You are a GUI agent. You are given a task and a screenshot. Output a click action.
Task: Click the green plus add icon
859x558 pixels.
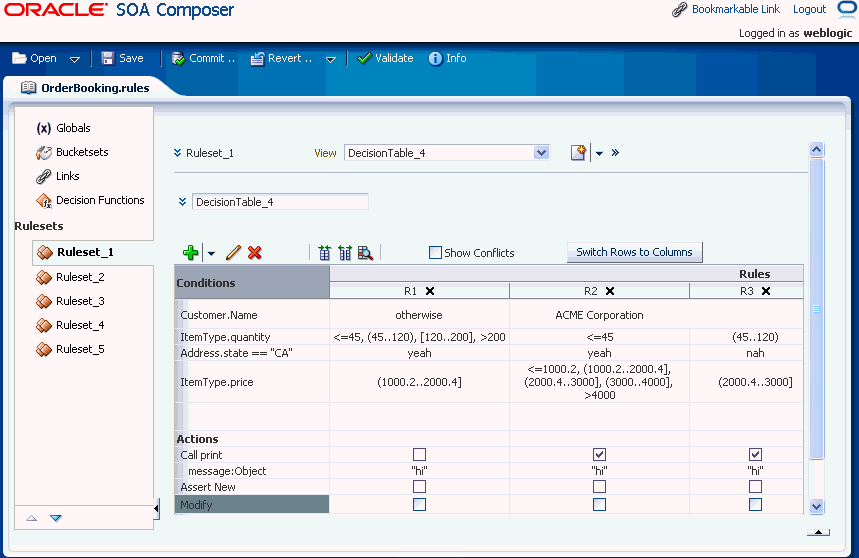pos(191,252)
